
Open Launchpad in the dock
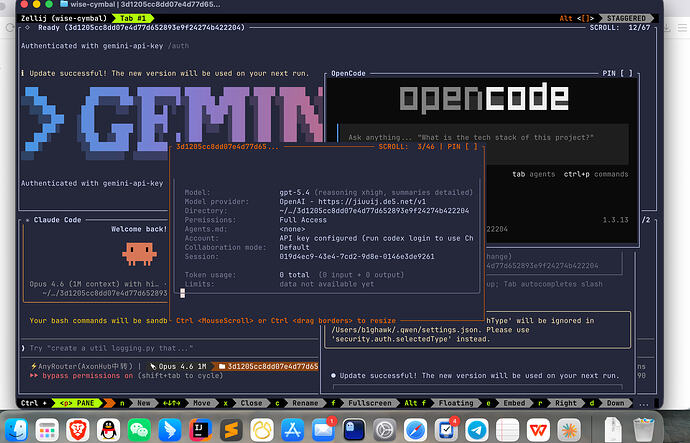click(x=47, y=429)
